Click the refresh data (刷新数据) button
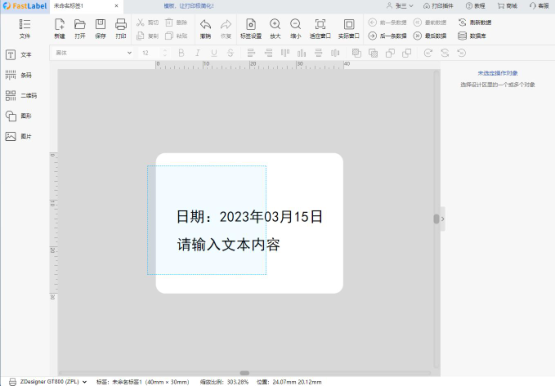 (x=475, y=22)
